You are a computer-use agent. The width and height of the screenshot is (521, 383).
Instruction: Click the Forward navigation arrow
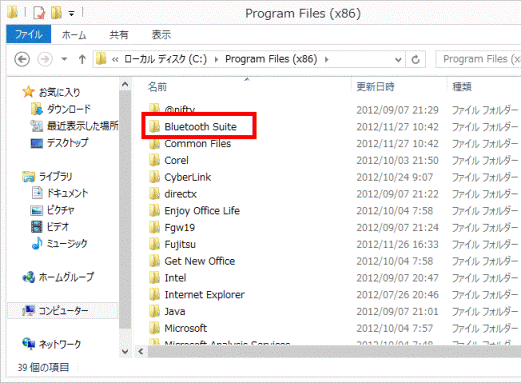[x=45, y=59]
